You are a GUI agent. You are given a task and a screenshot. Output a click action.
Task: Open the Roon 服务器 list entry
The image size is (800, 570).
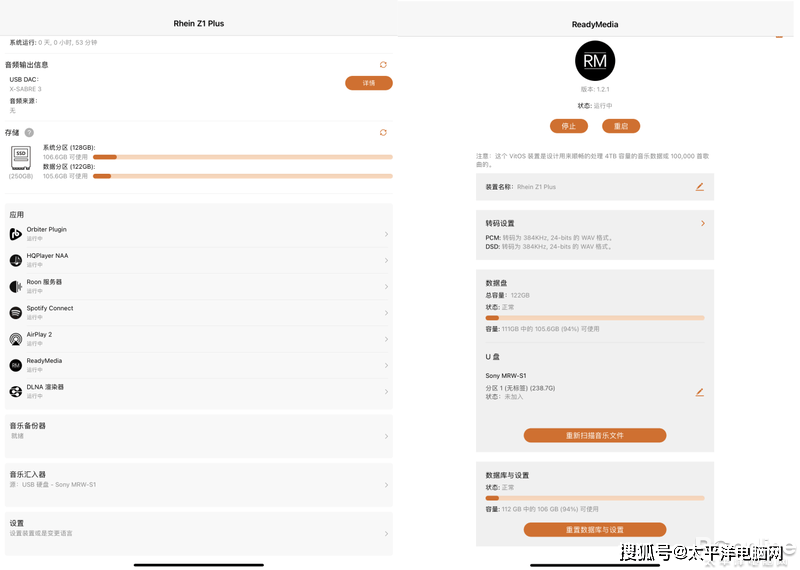pos(198,287)
